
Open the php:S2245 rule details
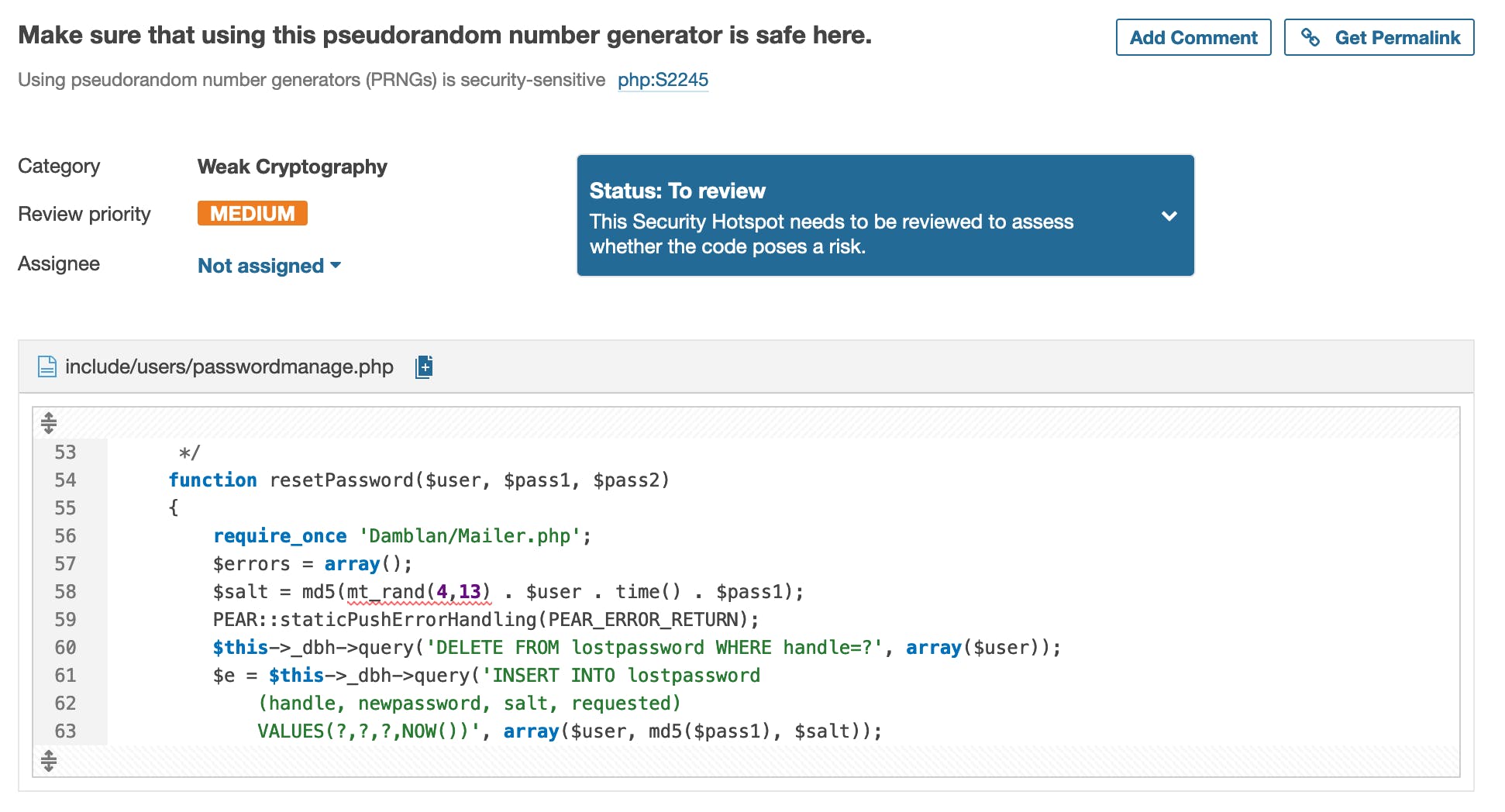pos(663,80)
